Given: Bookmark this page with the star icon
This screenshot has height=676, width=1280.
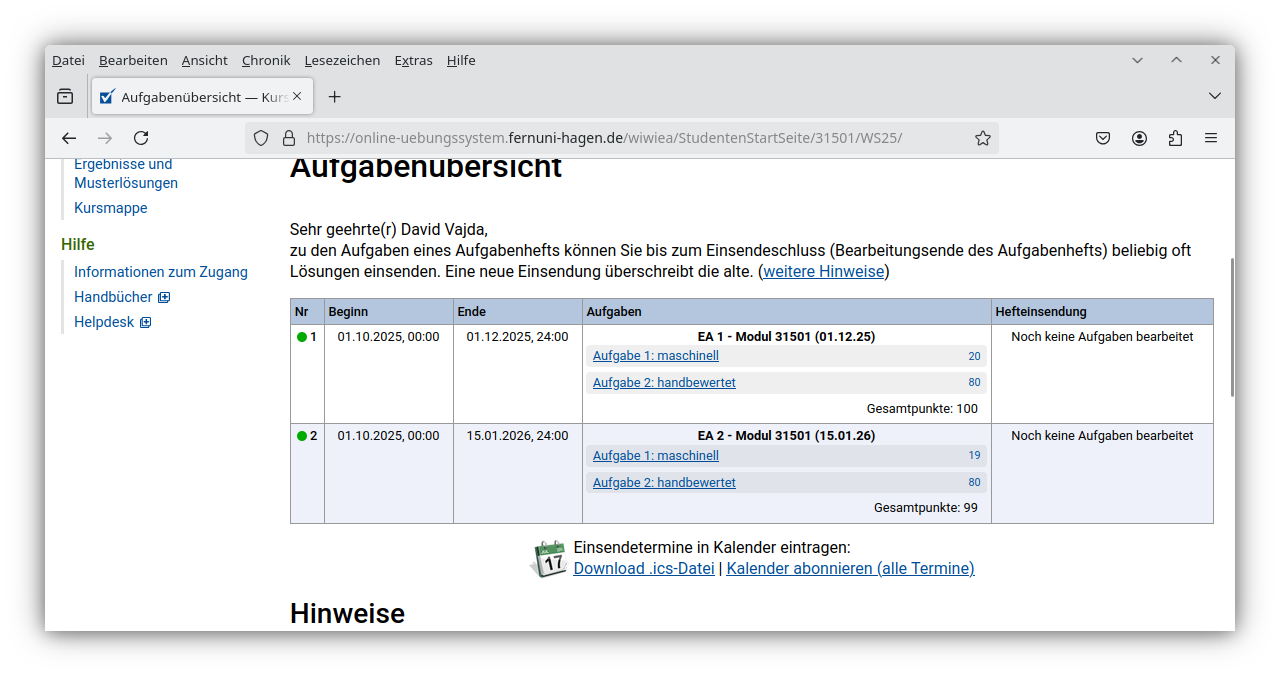Looking at the screenshot, I should (983, 138).
